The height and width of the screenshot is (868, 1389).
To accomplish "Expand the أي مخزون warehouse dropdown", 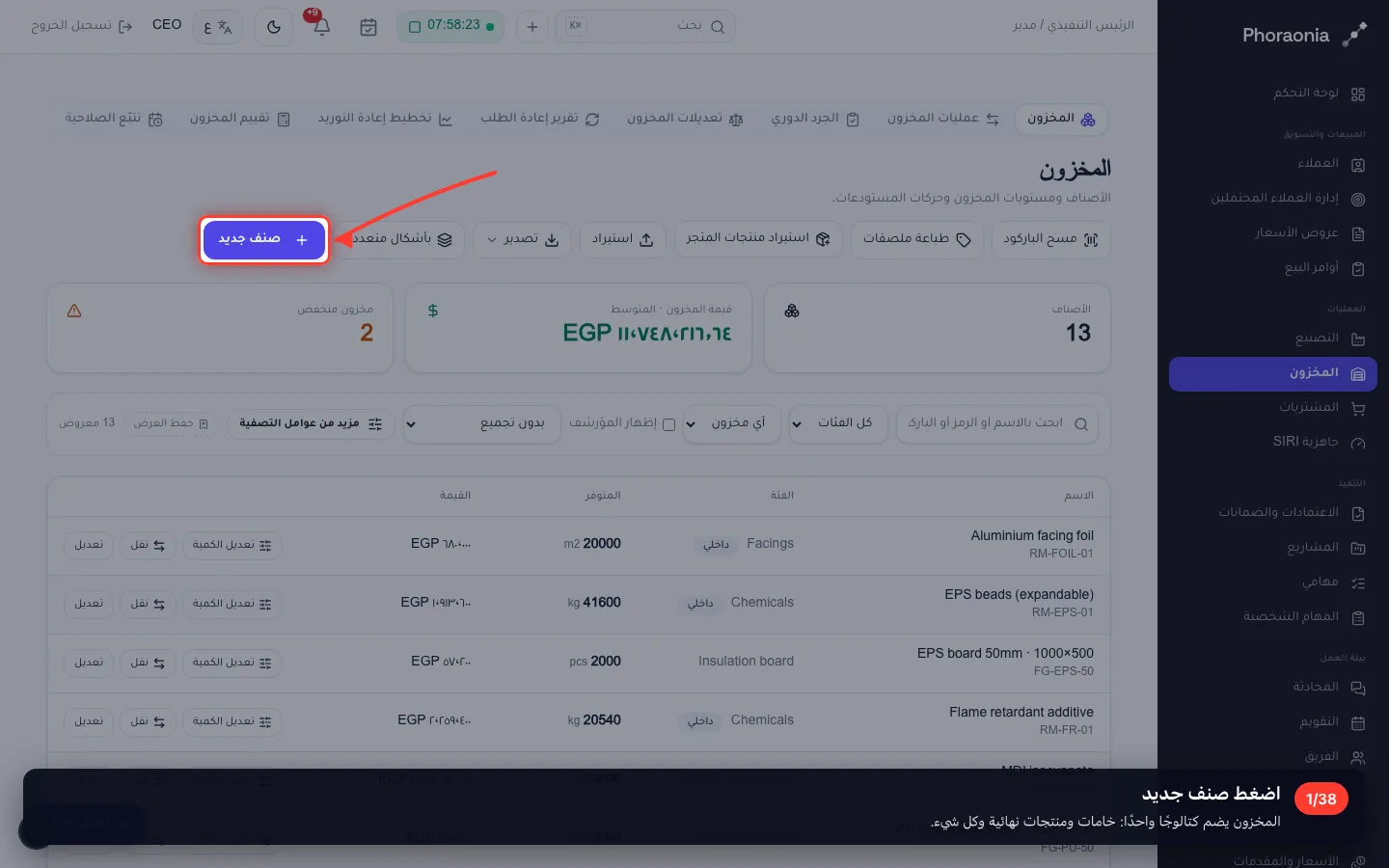I will [x=731, y=423].
